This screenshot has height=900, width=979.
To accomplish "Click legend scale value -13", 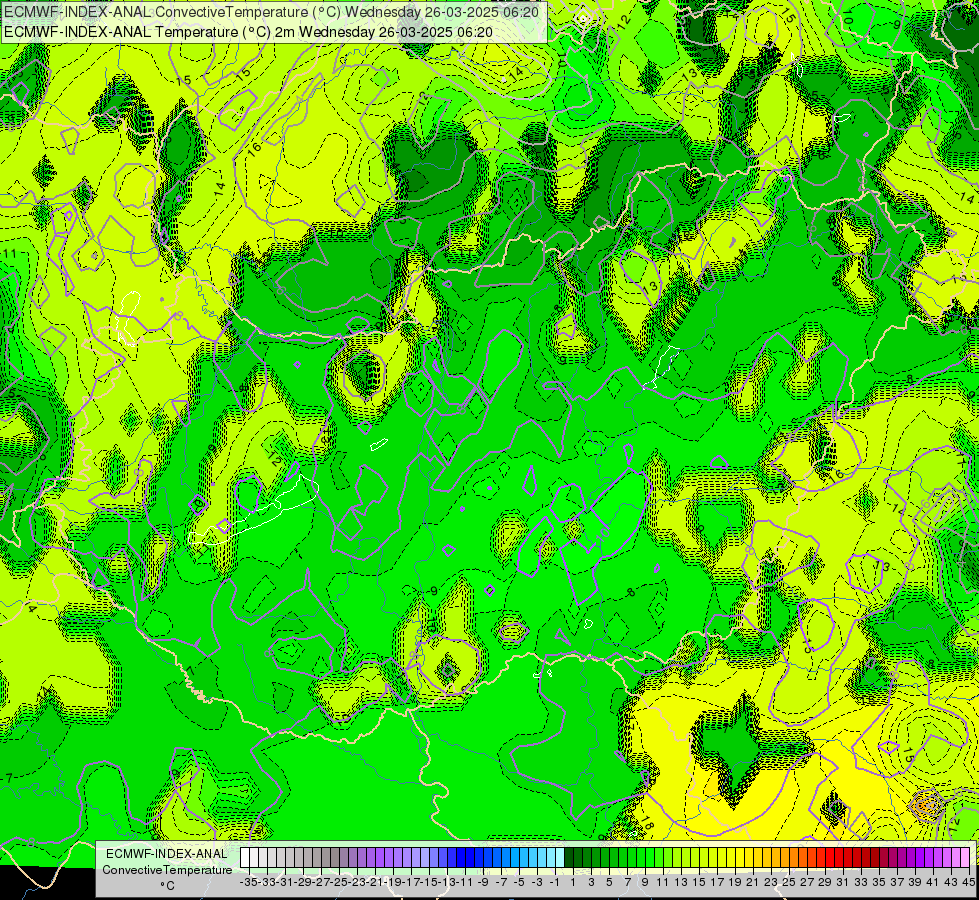I will 447,882.
